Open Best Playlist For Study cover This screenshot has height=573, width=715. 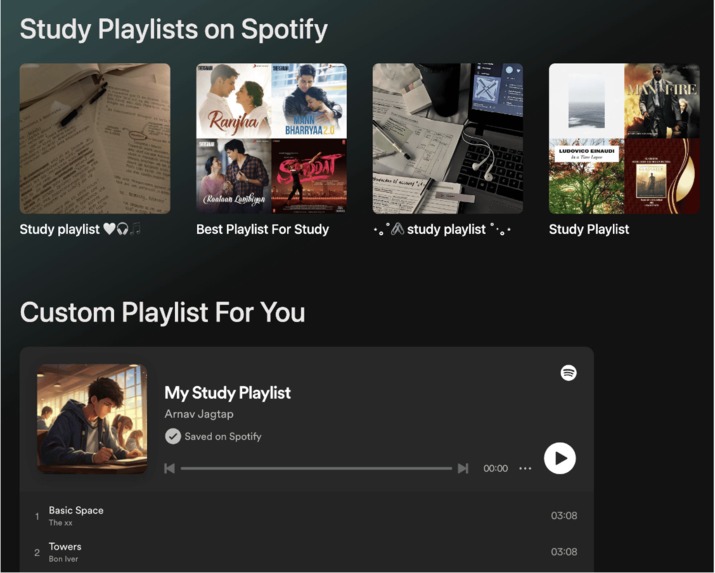coord(271,139)
